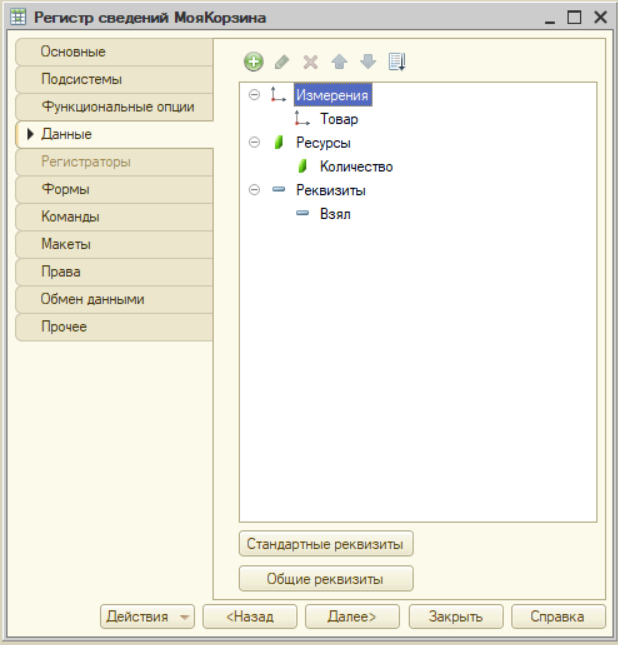618x645 pixels.
Task: Click the register table icon in title bar
Action: (18, 17)
